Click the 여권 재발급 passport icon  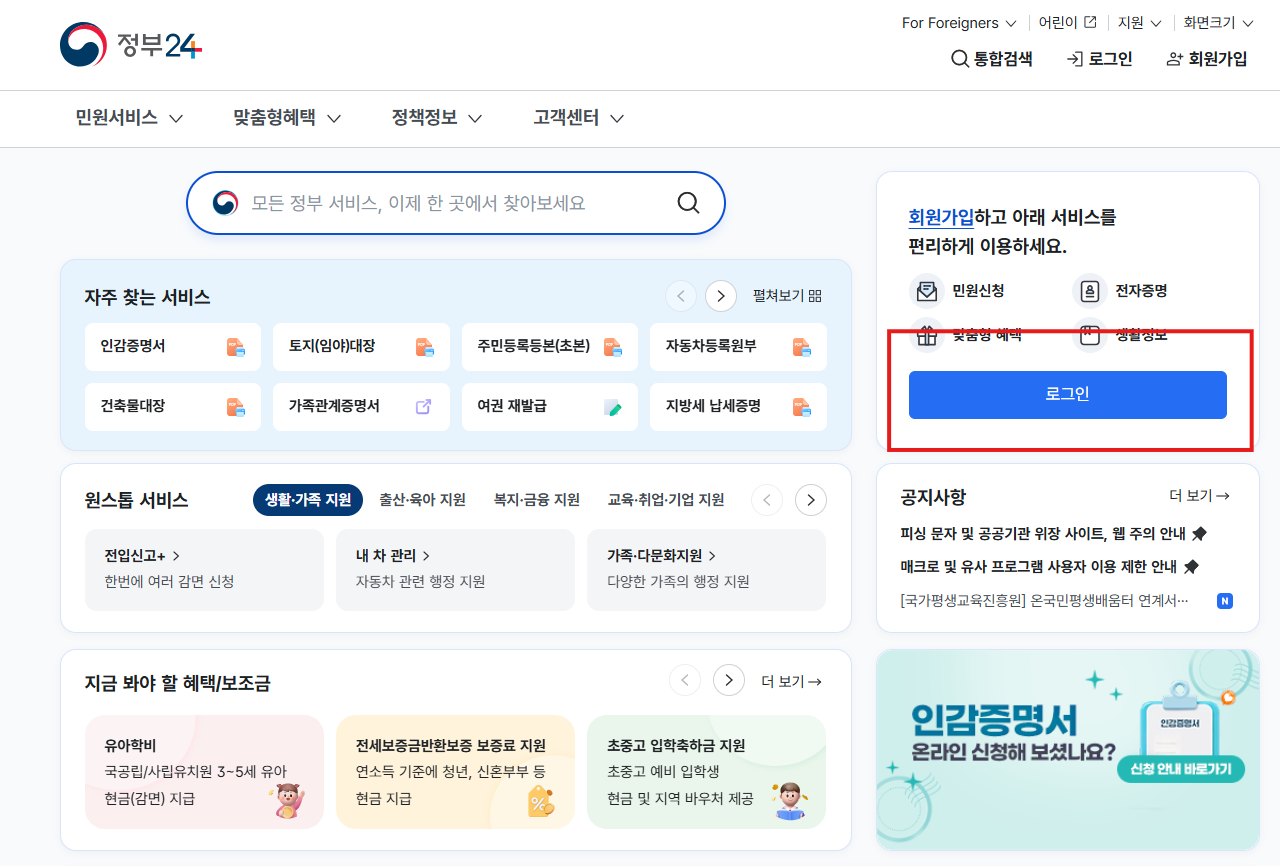tap(613, 407)
